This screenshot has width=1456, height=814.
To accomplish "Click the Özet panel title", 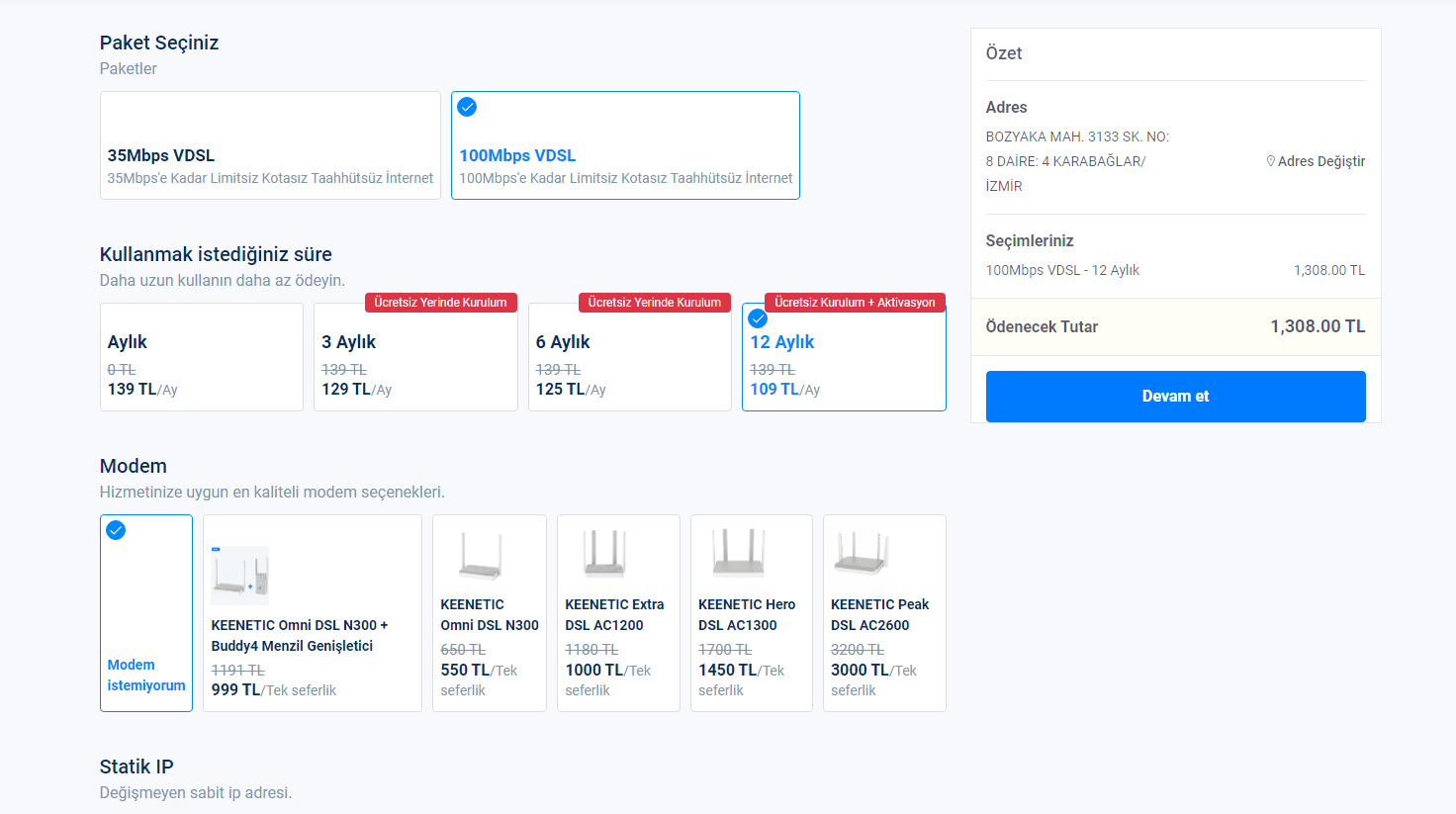I will coord(1004,53).
